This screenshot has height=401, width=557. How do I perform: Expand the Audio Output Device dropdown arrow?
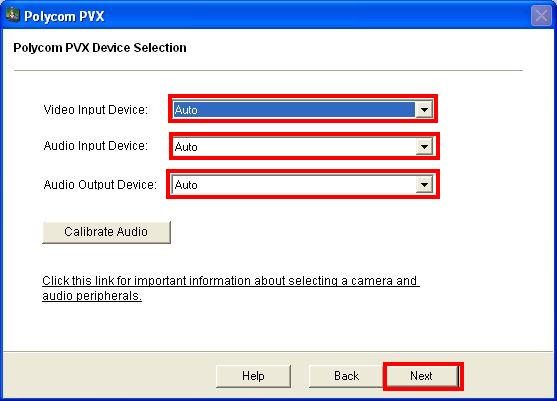tap(424, 184)
